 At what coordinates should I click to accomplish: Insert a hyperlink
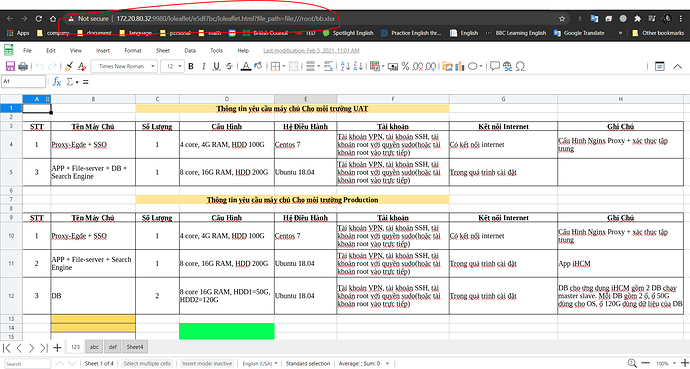507,66
